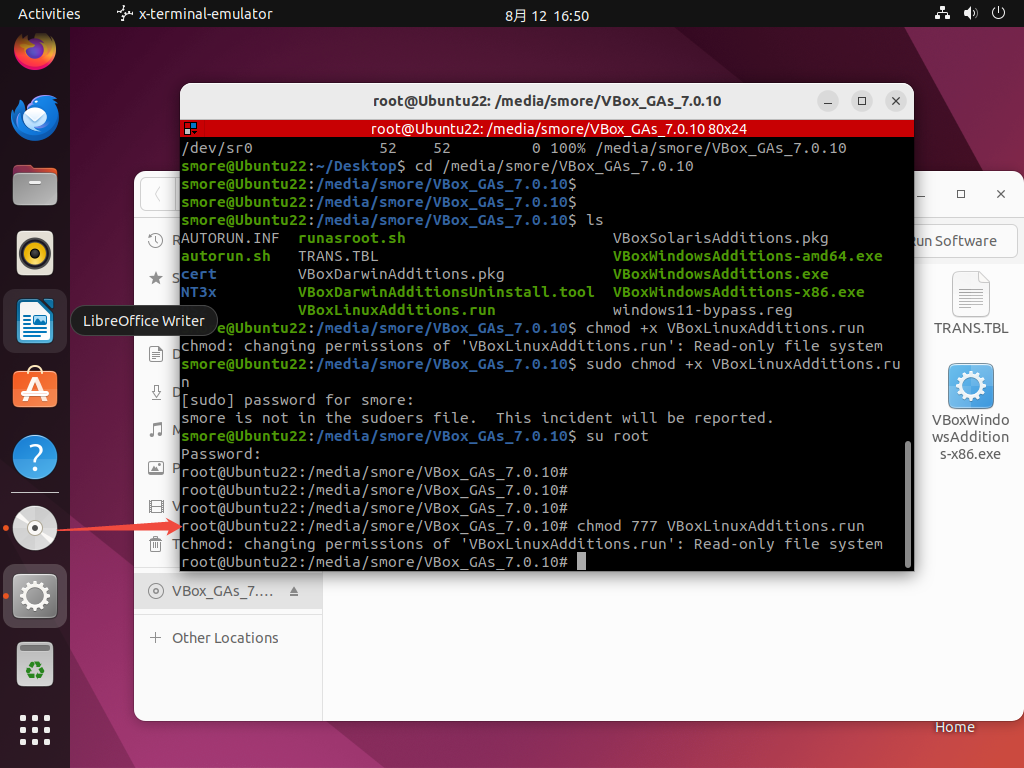Select the TRANS.TBL file in Files
1024x768 pixels.
pyautogui.click(x=970, y=303)
